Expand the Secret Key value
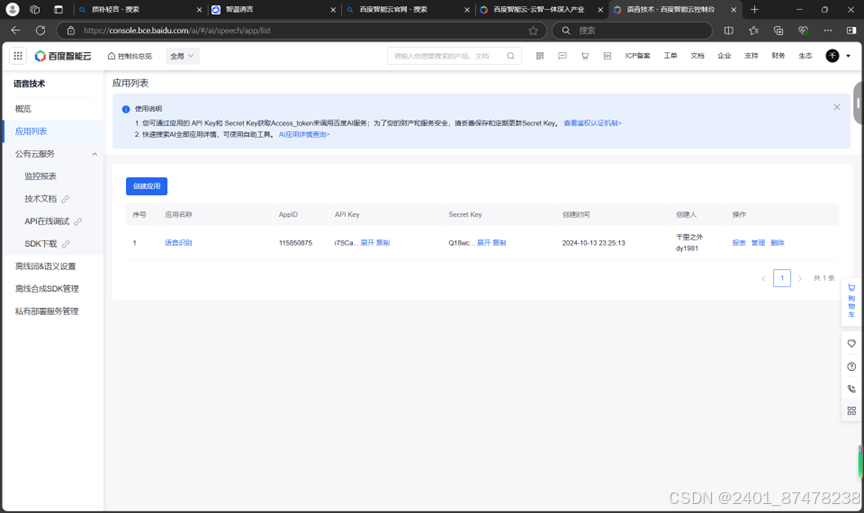 click(x=483, y=243)
